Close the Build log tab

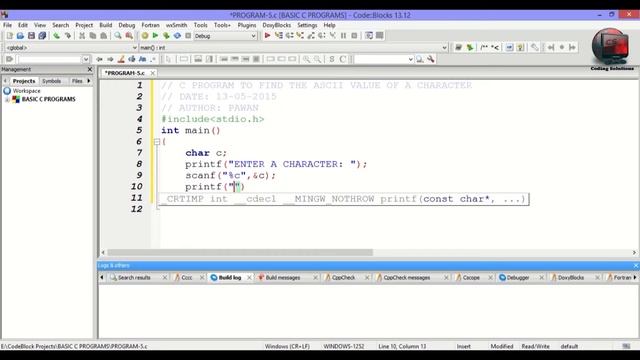point(249,278)
